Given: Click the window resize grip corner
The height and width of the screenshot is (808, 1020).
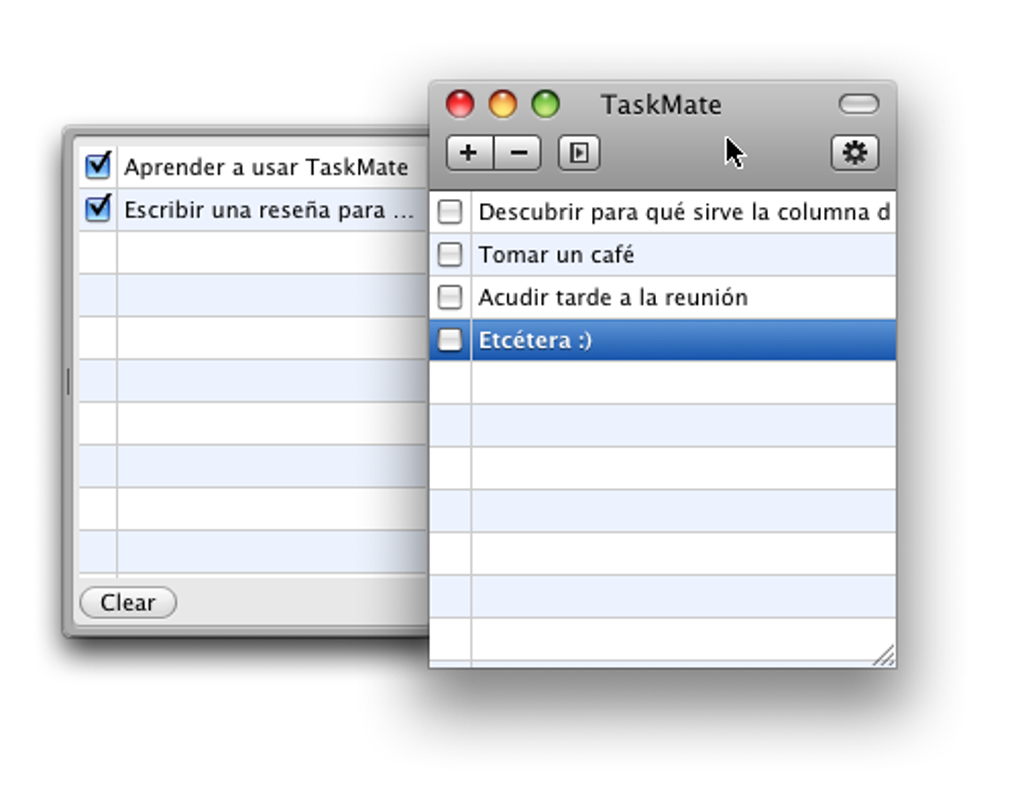Looking at the screenshot, I should pos(884,655).
